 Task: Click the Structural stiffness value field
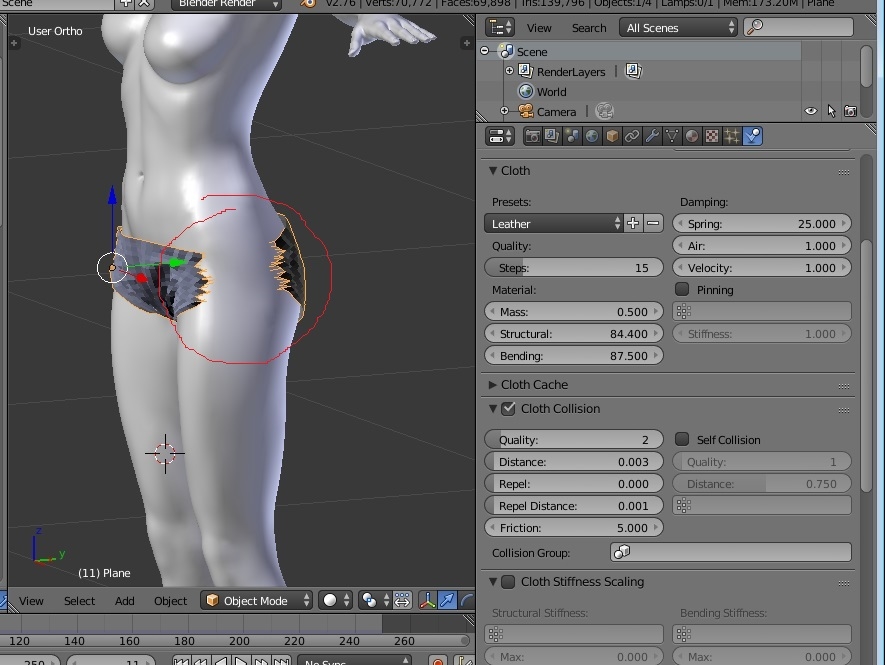click(x=573, y=334)
